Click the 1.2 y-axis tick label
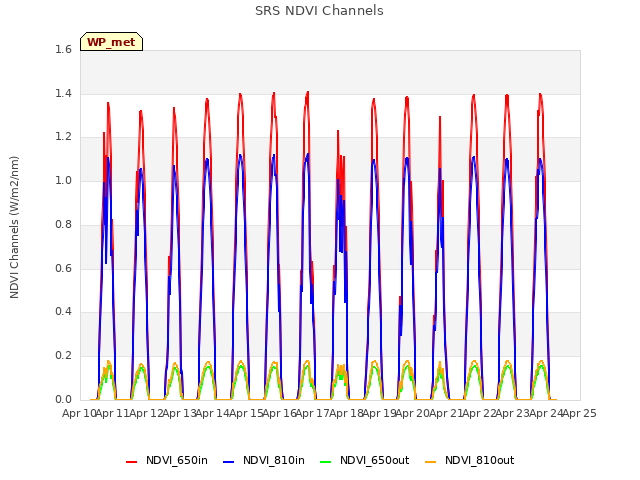The height and width of the screenshot is (480, 640). tap(63, 137)
